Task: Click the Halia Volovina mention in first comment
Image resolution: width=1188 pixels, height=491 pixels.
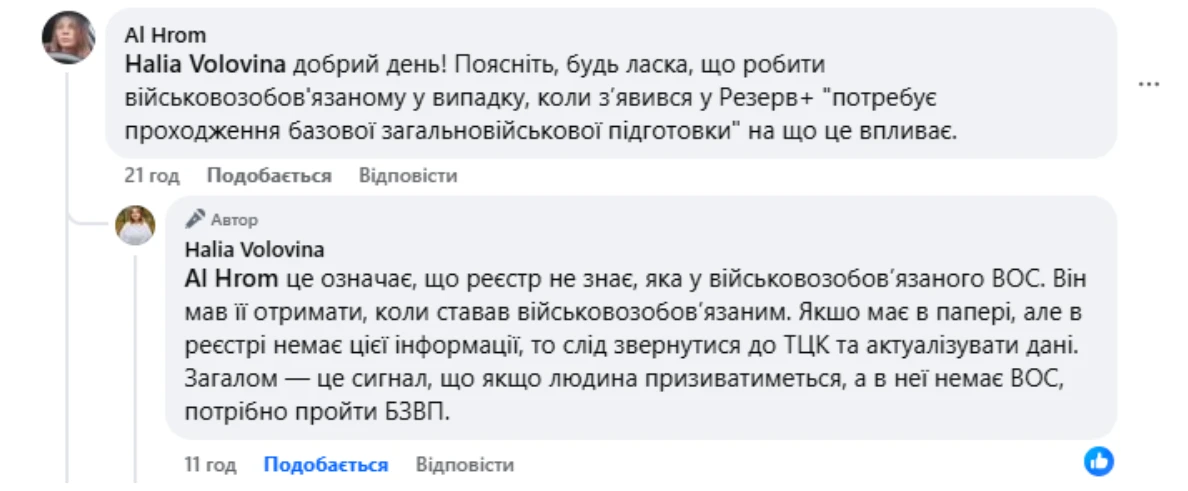Action: (205, 64)
